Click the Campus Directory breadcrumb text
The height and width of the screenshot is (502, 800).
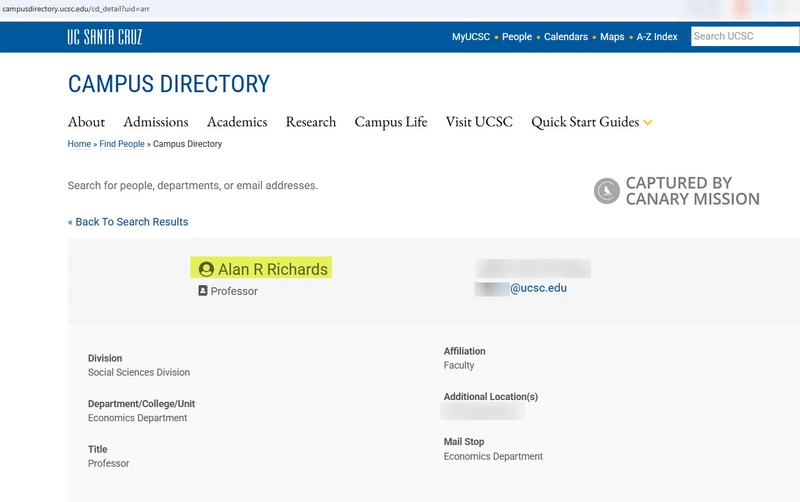[187, 144]
